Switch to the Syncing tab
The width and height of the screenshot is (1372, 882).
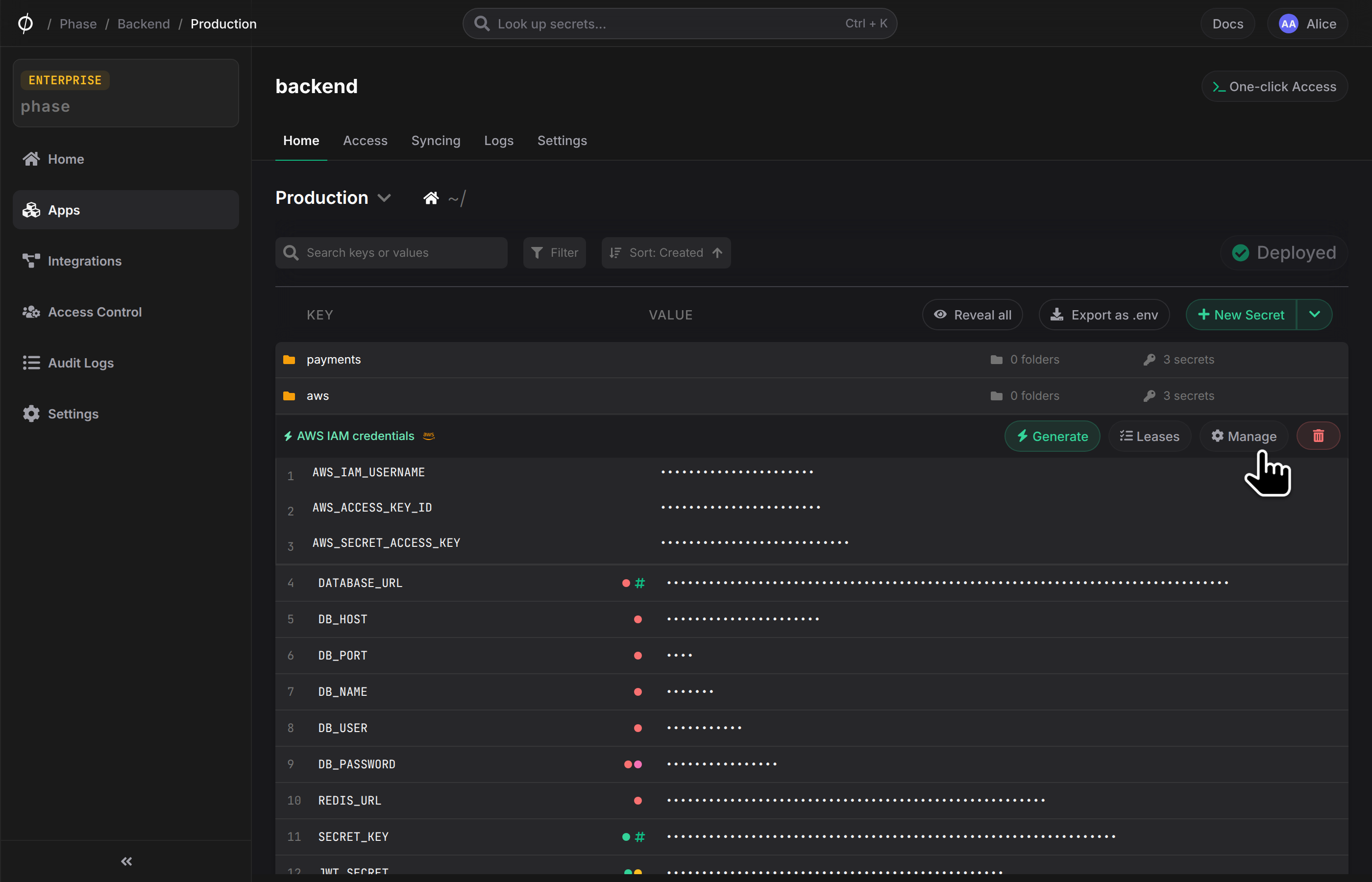(436, 140)
